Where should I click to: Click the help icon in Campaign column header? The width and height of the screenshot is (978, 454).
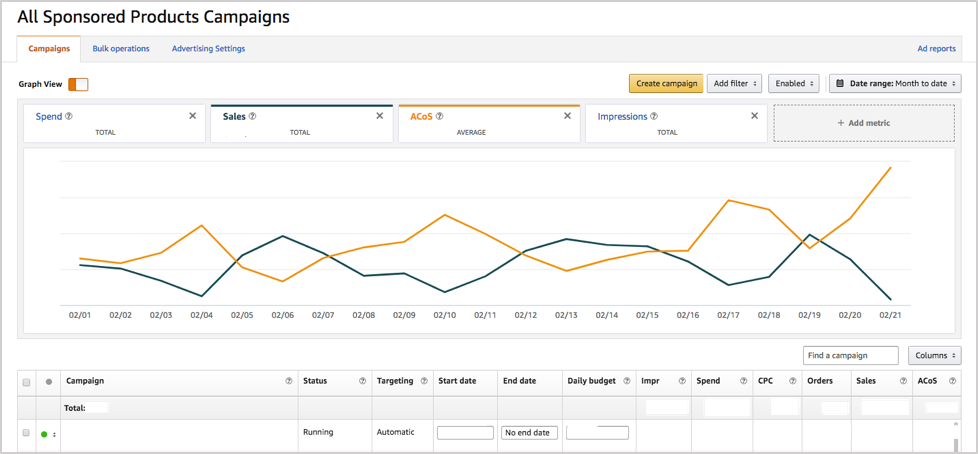tap(289, 381)
